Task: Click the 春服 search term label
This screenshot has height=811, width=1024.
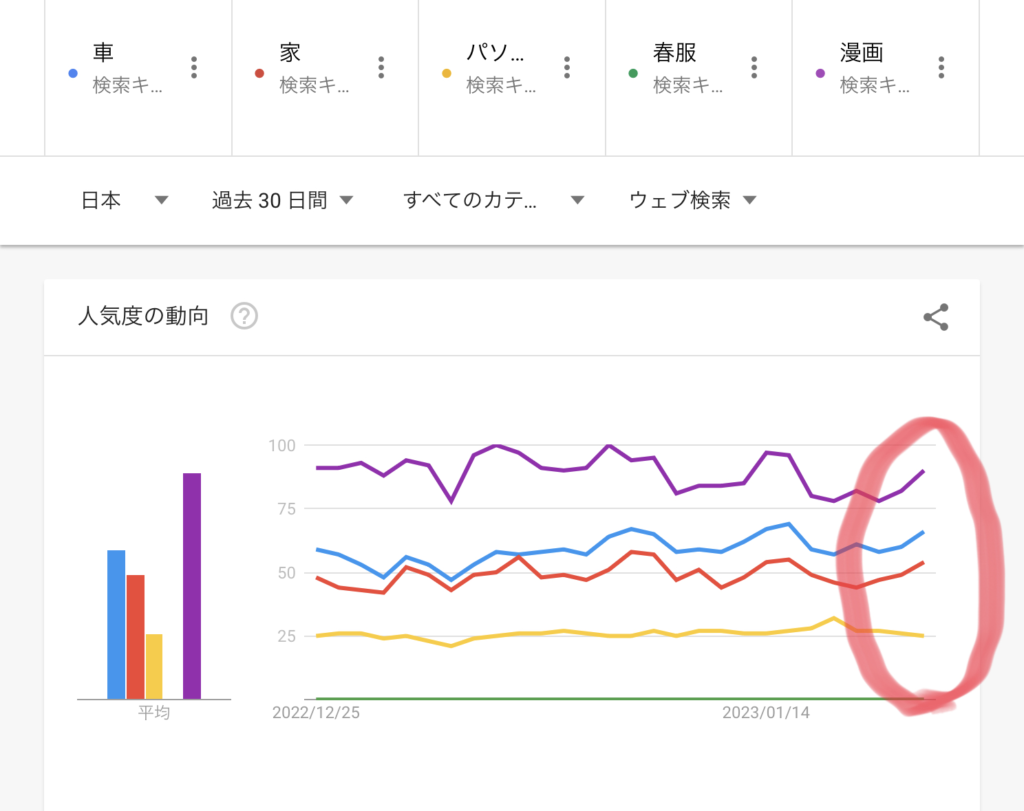Action: (x=674, y=53)
